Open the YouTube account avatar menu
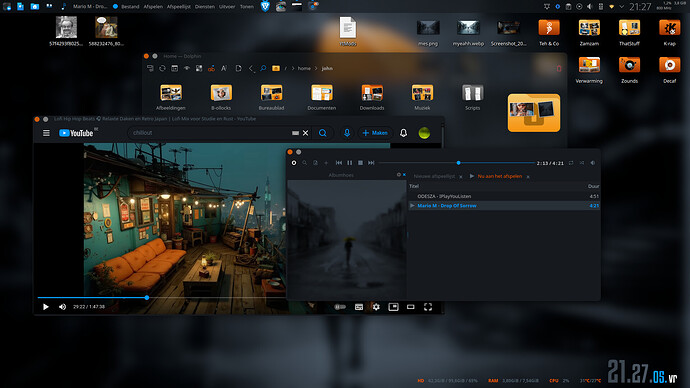This screenshot has height=388, width=690. coord(424,133)
